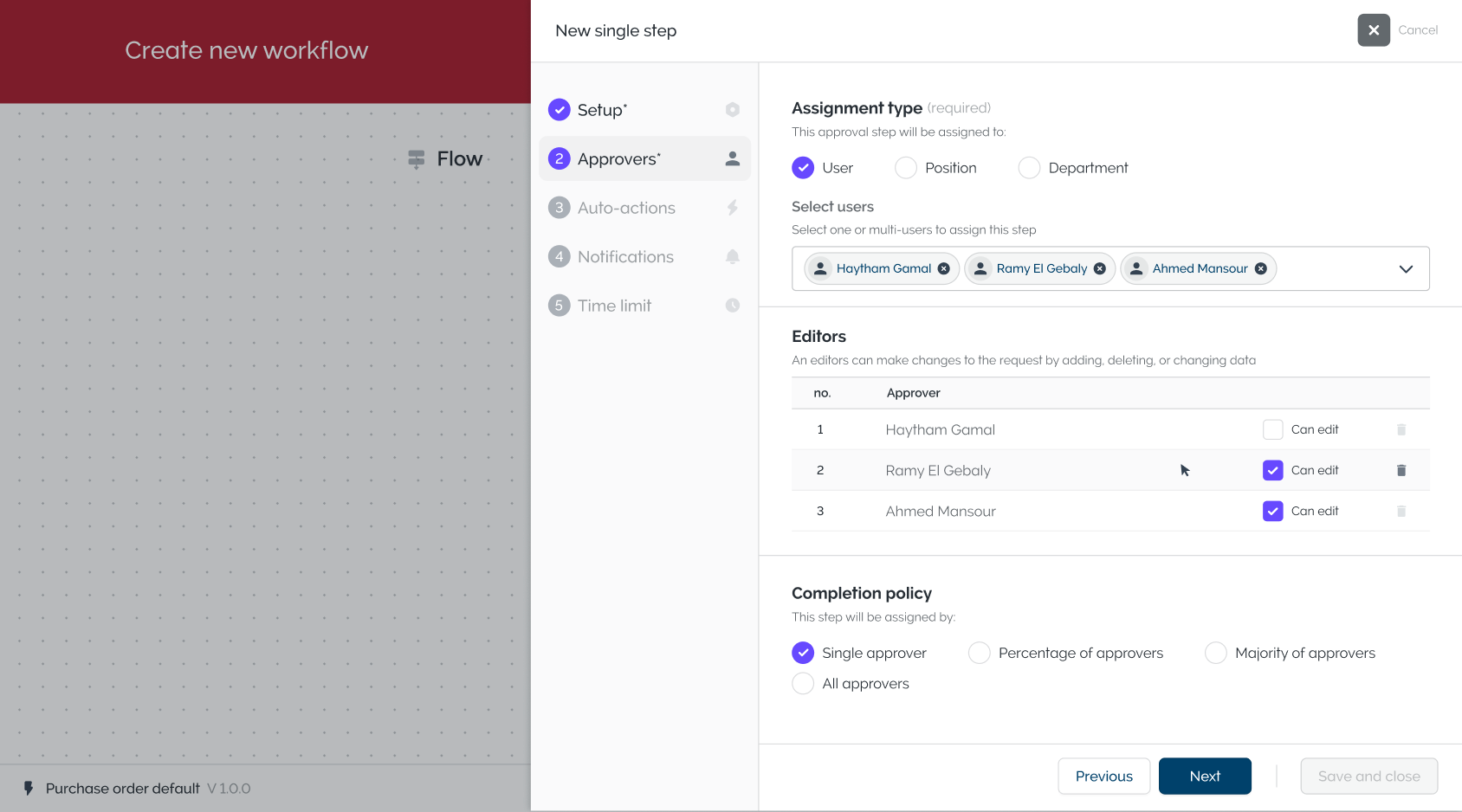The height and width of the screenshot is (812, 1462).
Task: Expand the Select users dropdown arrow
Action: pyautogui.click(x=1406, y=269)
